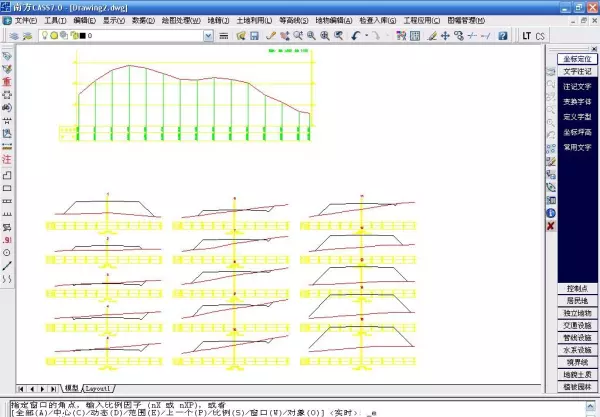The image size is (600, 417).
Task: Toggle layer 0 on/off lightbulb
Action: click(45, 36)
